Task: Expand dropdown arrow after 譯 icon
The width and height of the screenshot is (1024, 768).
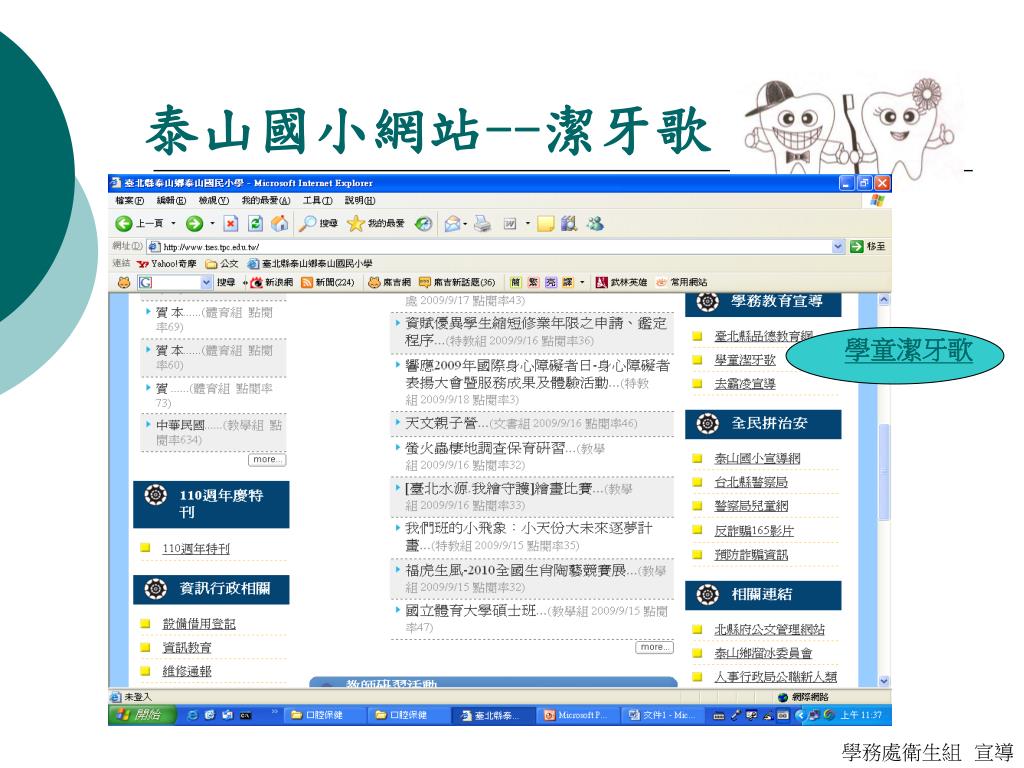Action: [x=582, y=282]
